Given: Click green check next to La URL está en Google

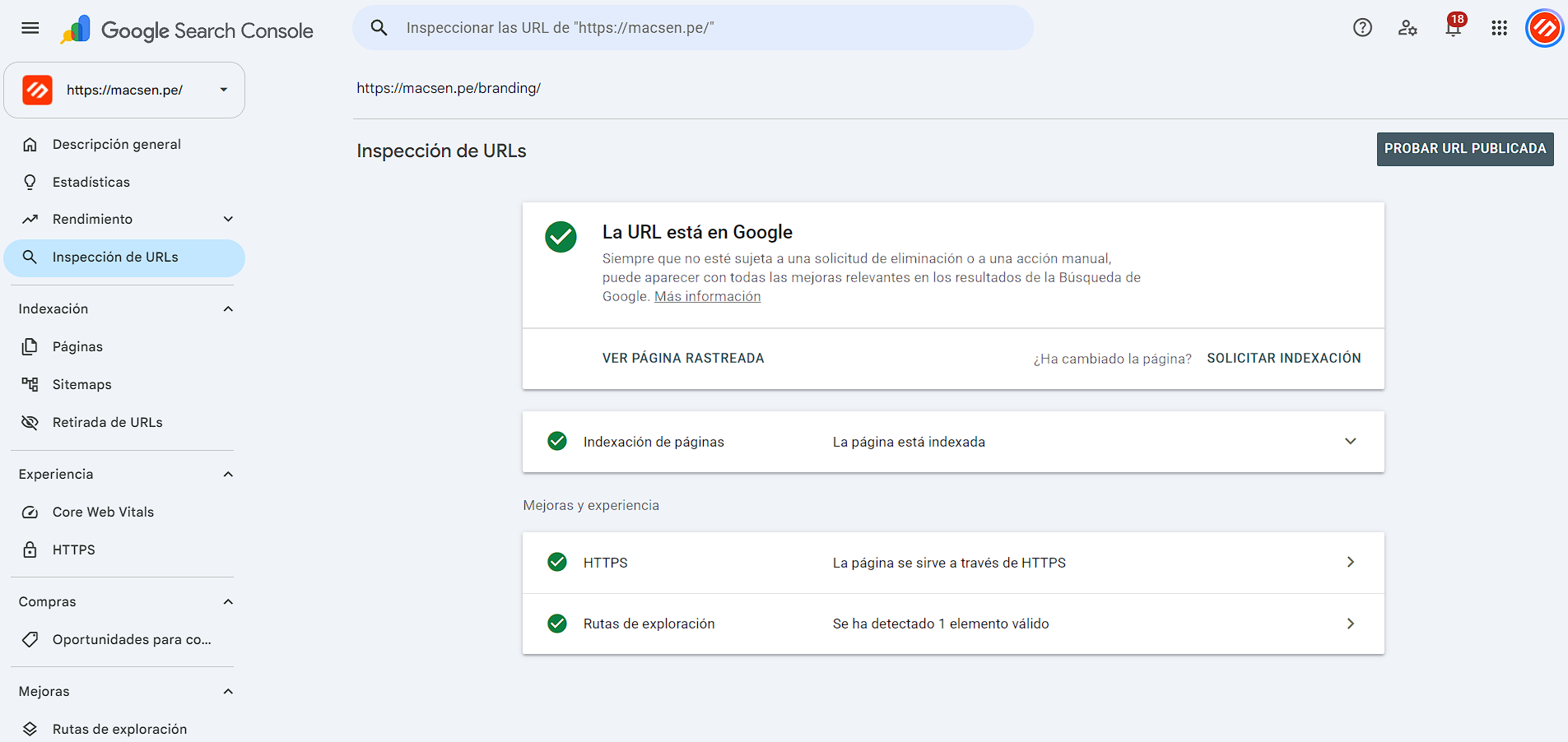Looking at the screenshot, I should [x=561, y=237].
